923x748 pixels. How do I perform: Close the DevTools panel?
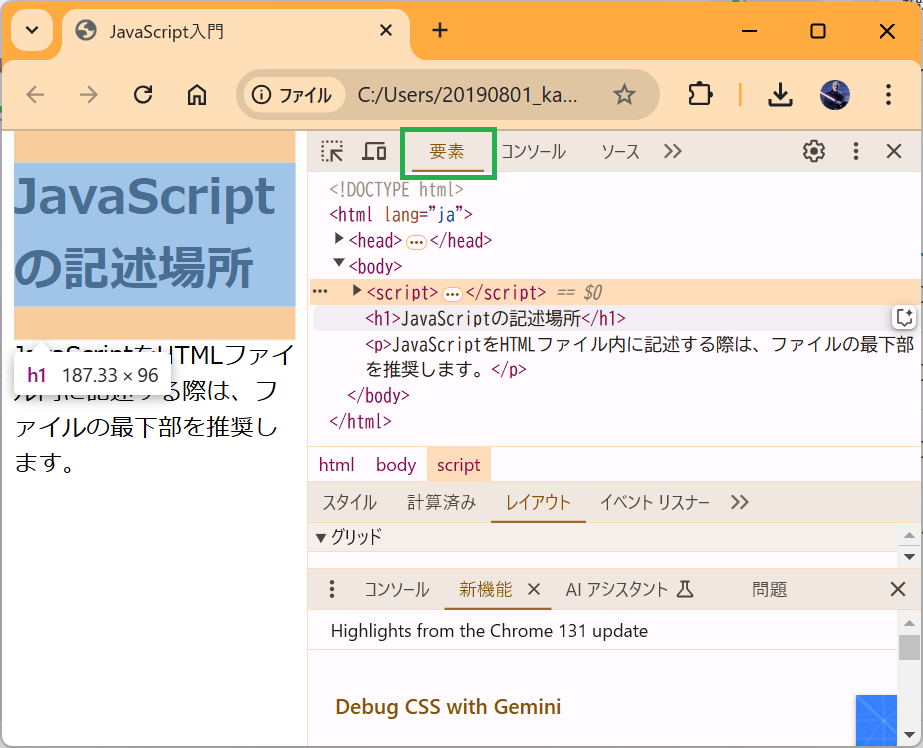tap(895, 152)
